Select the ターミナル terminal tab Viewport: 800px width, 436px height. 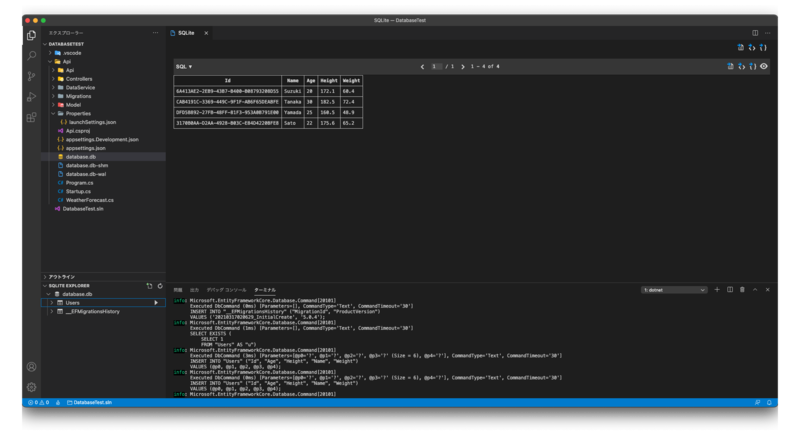265,290
